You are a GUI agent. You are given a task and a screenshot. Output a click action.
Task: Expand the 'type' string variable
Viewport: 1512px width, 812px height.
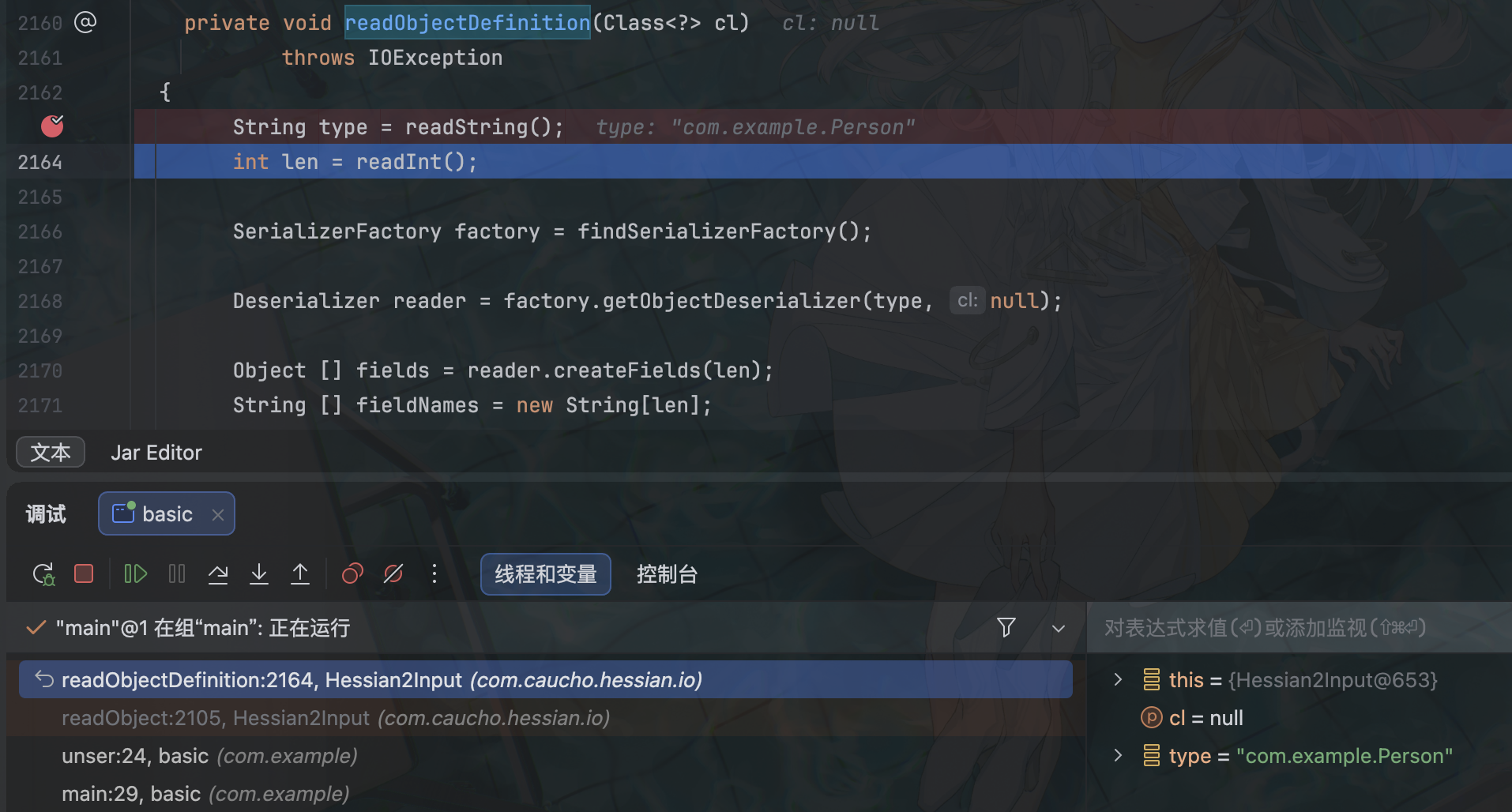click(1117, 756)
